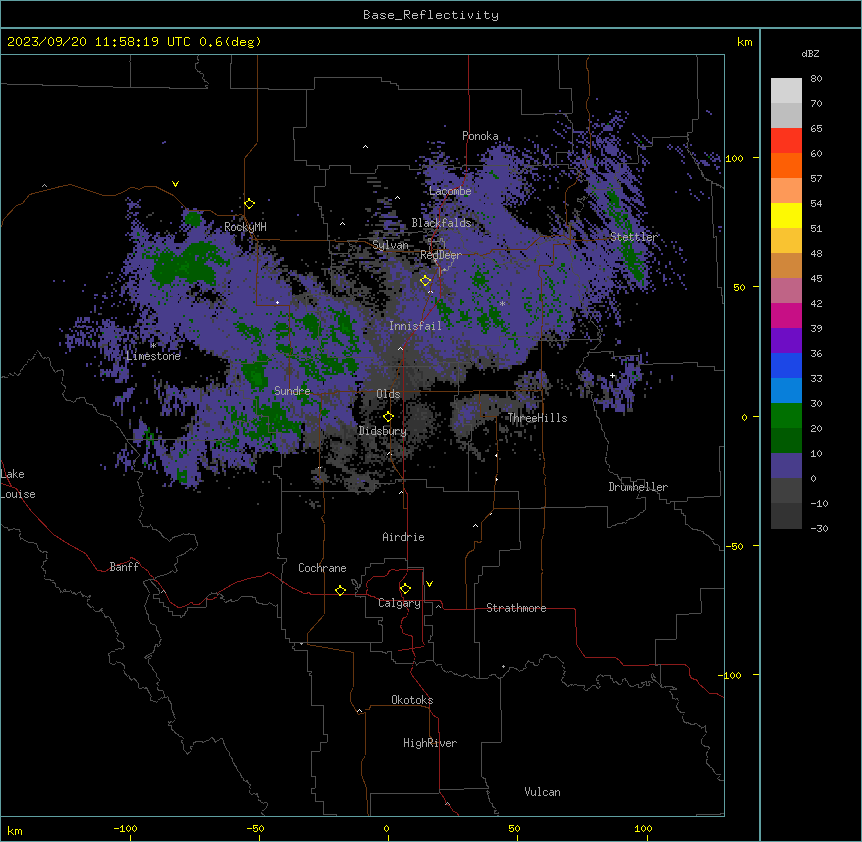Select the yellow diamond marker below Cochrane
Viewport: 862px width, 842px height.
(340, 590)
